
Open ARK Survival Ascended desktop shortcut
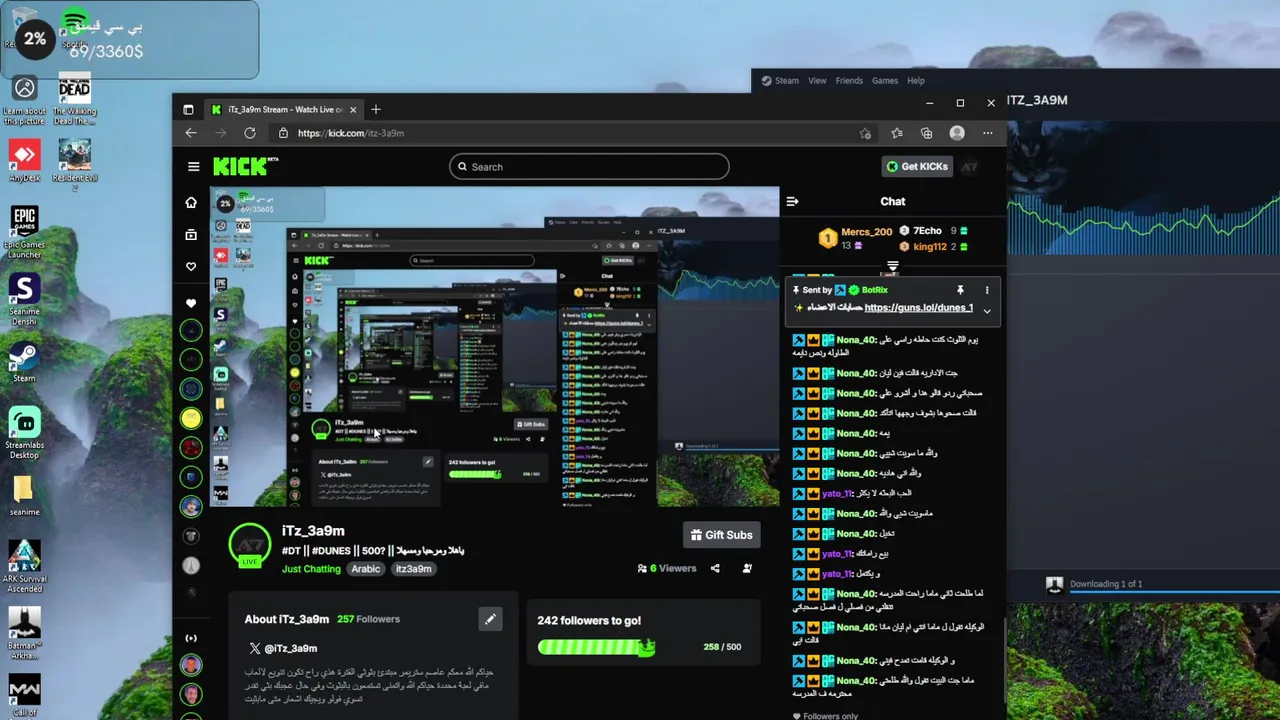pyautogui.click(x=24, y=567)
